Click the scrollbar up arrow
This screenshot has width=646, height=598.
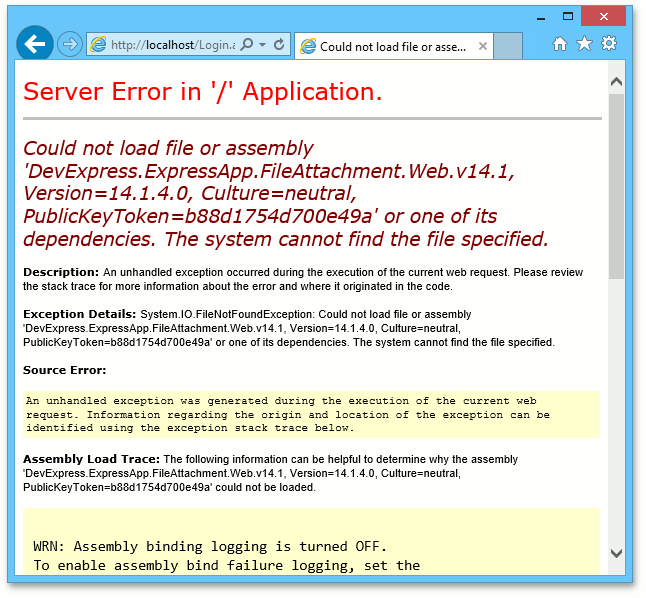(x=616, y=81)
